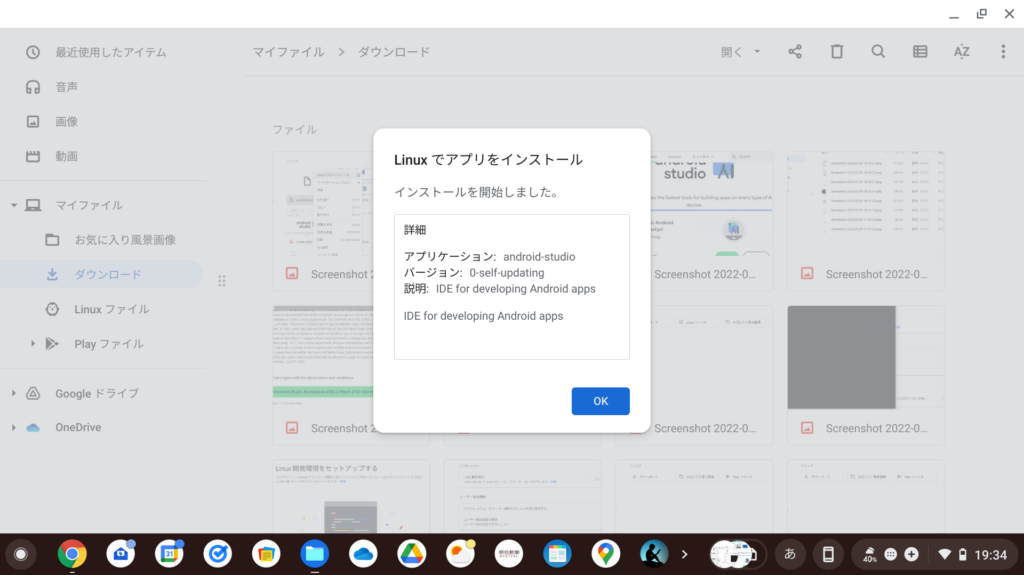Open the AZ sort options
The image size is (1024, 575).
click(x=961, y=52)
